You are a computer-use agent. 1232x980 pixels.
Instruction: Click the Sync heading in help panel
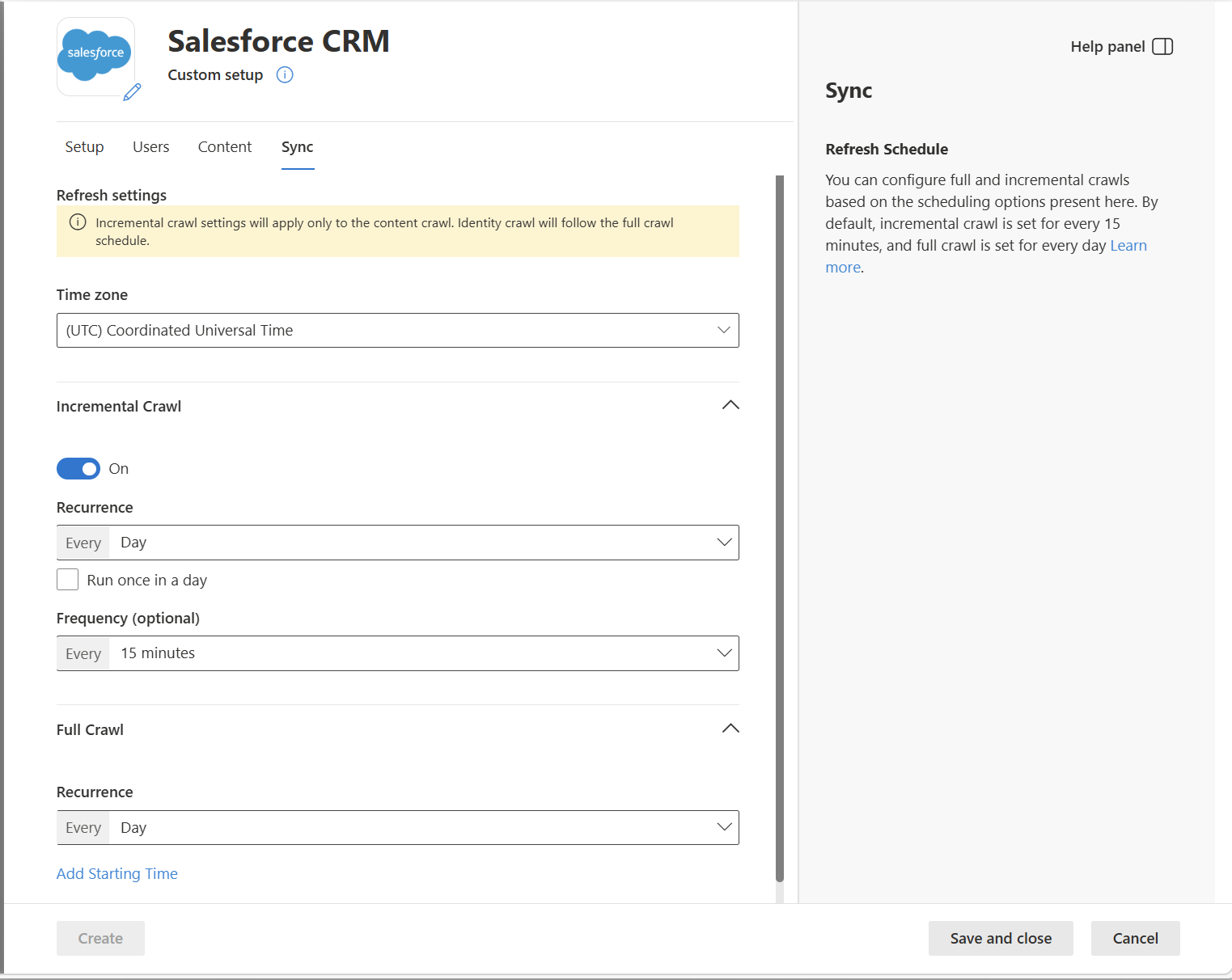(x=849, y=91)
